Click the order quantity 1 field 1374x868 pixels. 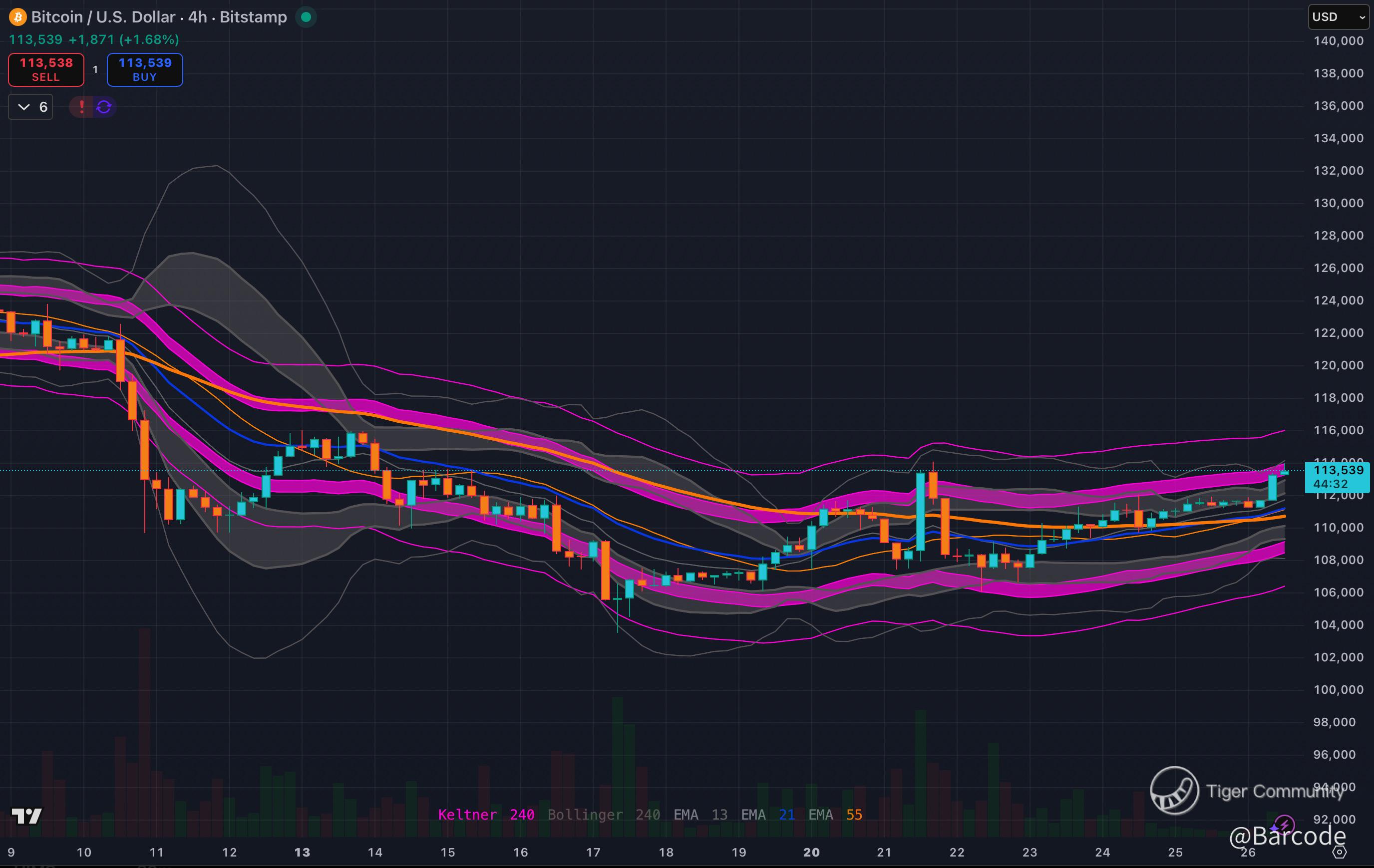(95, 69)
